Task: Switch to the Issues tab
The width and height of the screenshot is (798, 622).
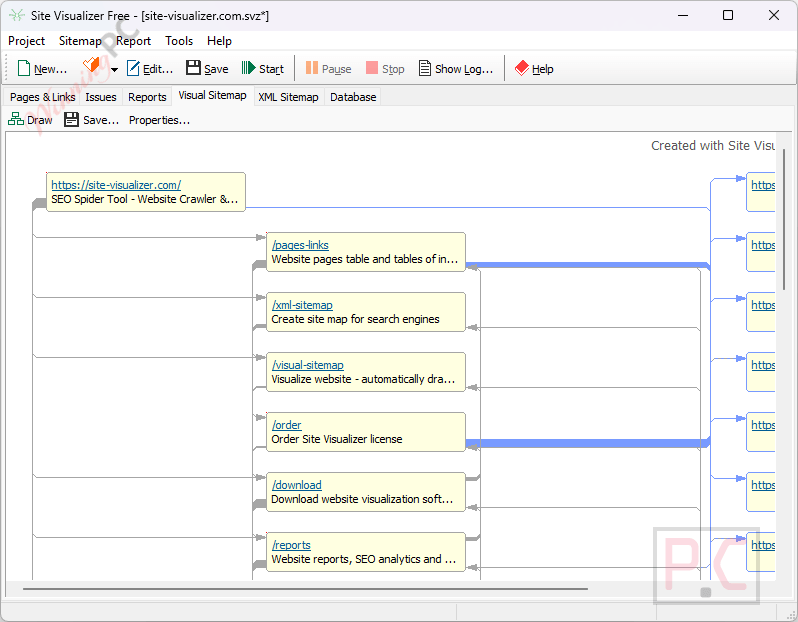Action: point(101,97)
